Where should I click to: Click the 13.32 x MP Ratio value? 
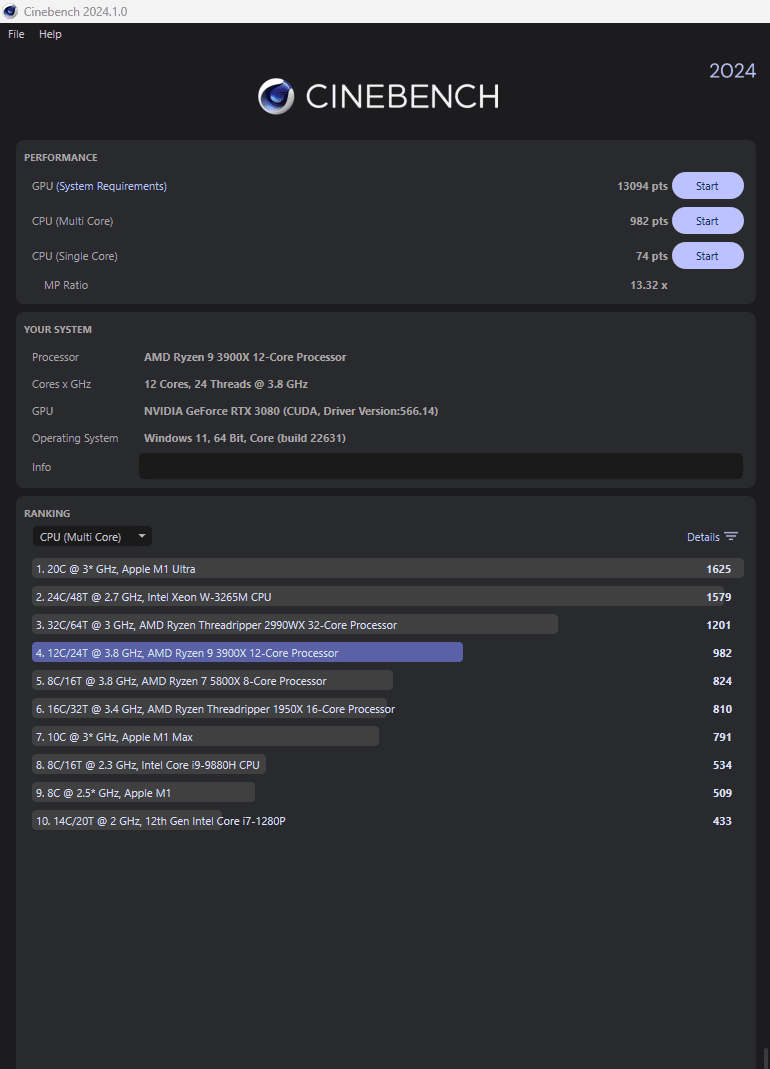pos(649,285)
